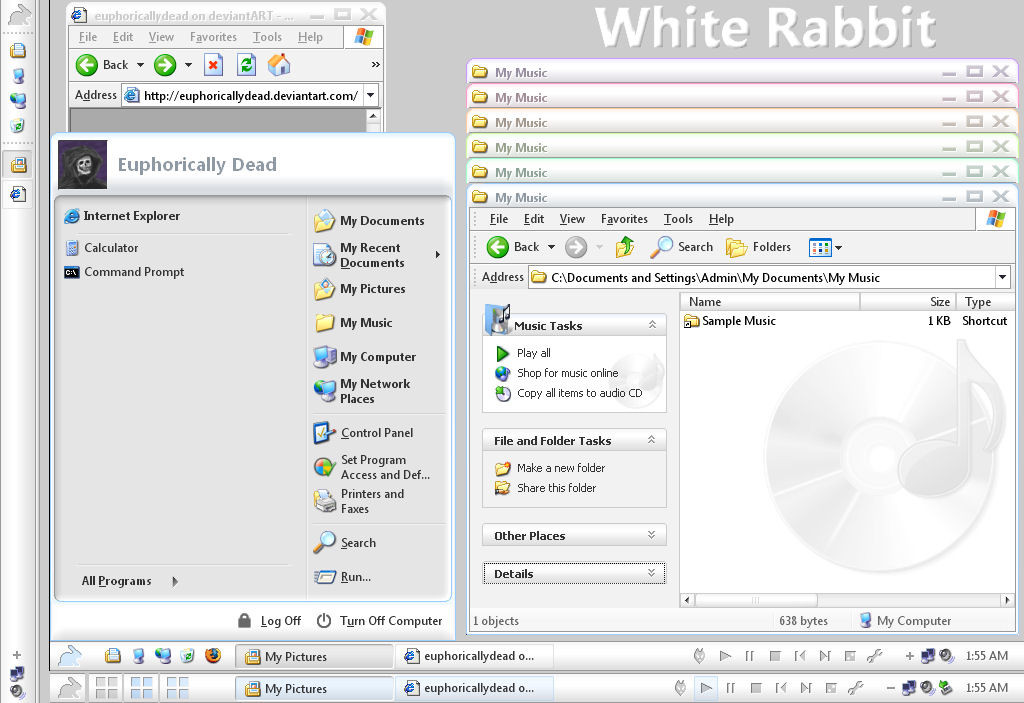The image size is (1024, 703).
Task: Launch Internet Explorer from Start menu pinned list
Action: (122, 216)
